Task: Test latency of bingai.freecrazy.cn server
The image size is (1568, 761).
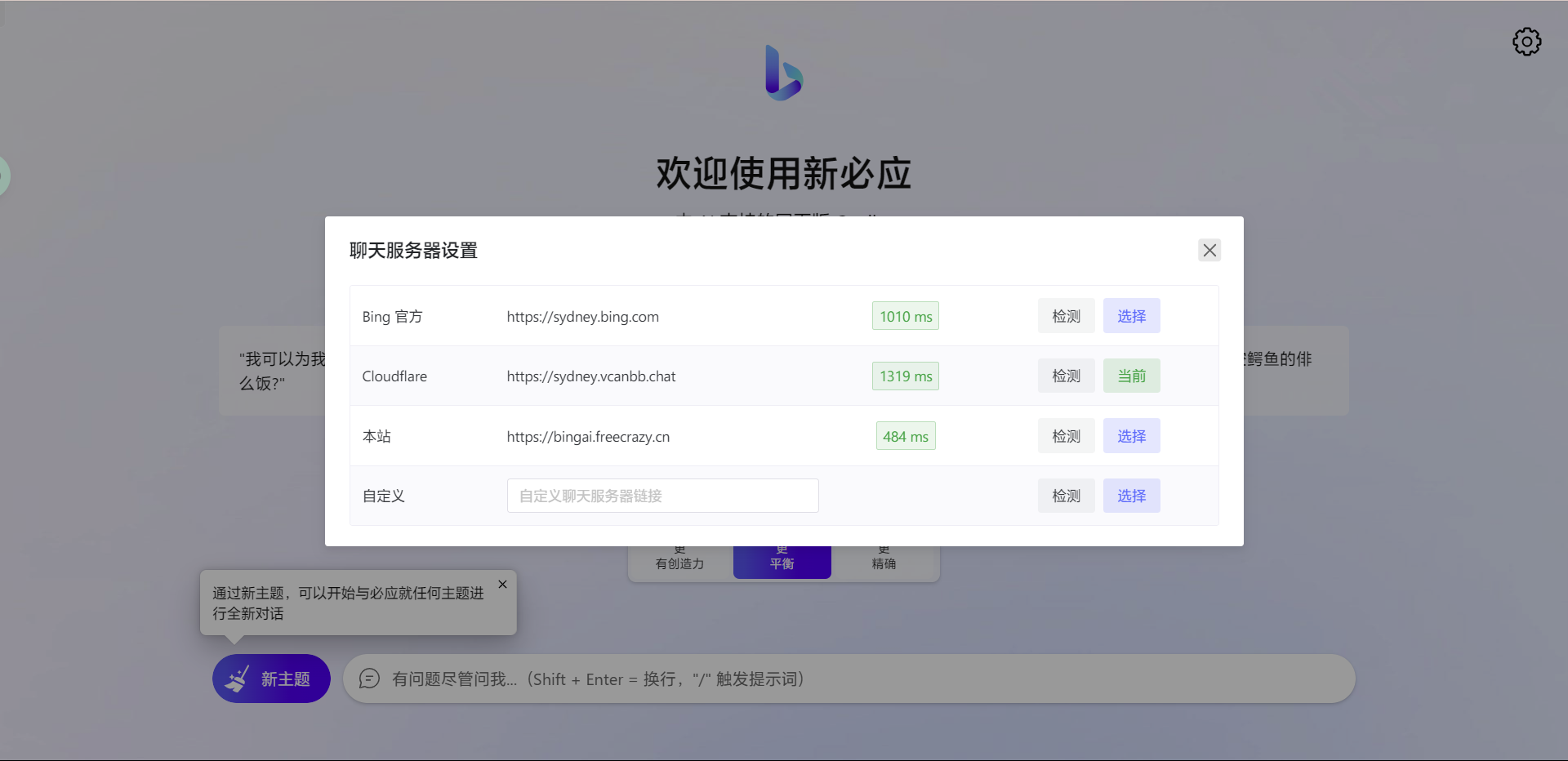Action: [1066, 436]
